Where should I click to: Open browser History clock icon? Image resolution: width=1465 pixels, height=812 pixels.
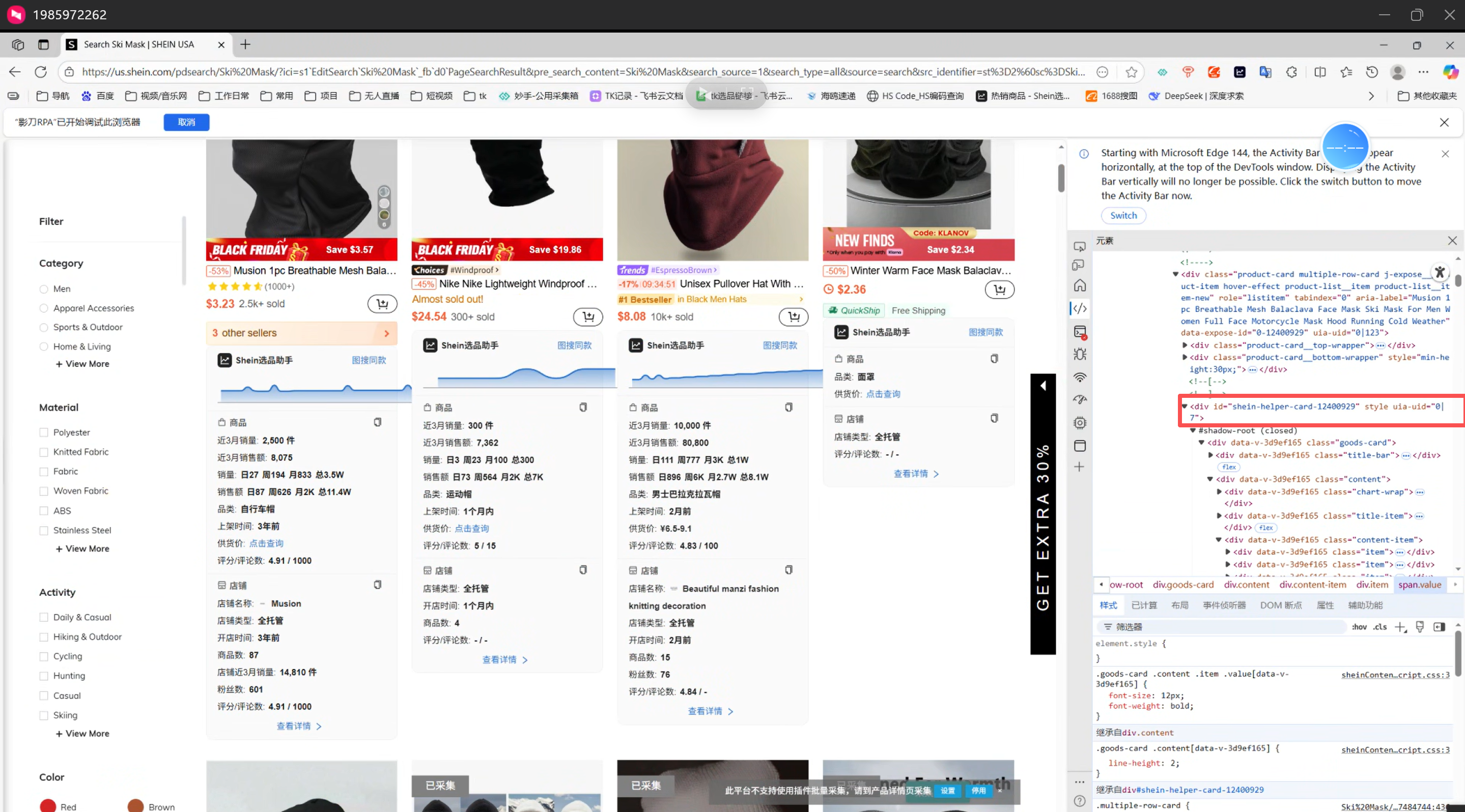pyautogui.click(x=1372, y=72)
